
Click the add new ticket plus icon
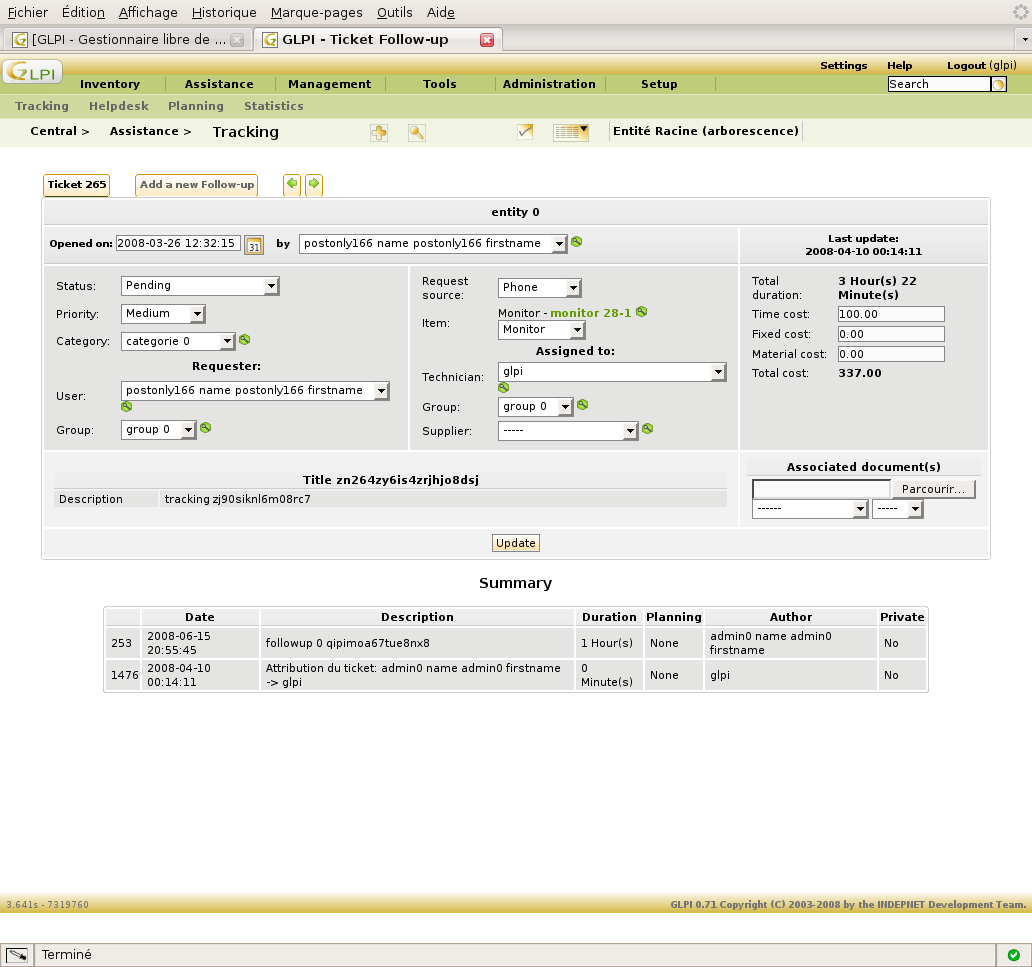pyautogui.click(x=379, y=132)
